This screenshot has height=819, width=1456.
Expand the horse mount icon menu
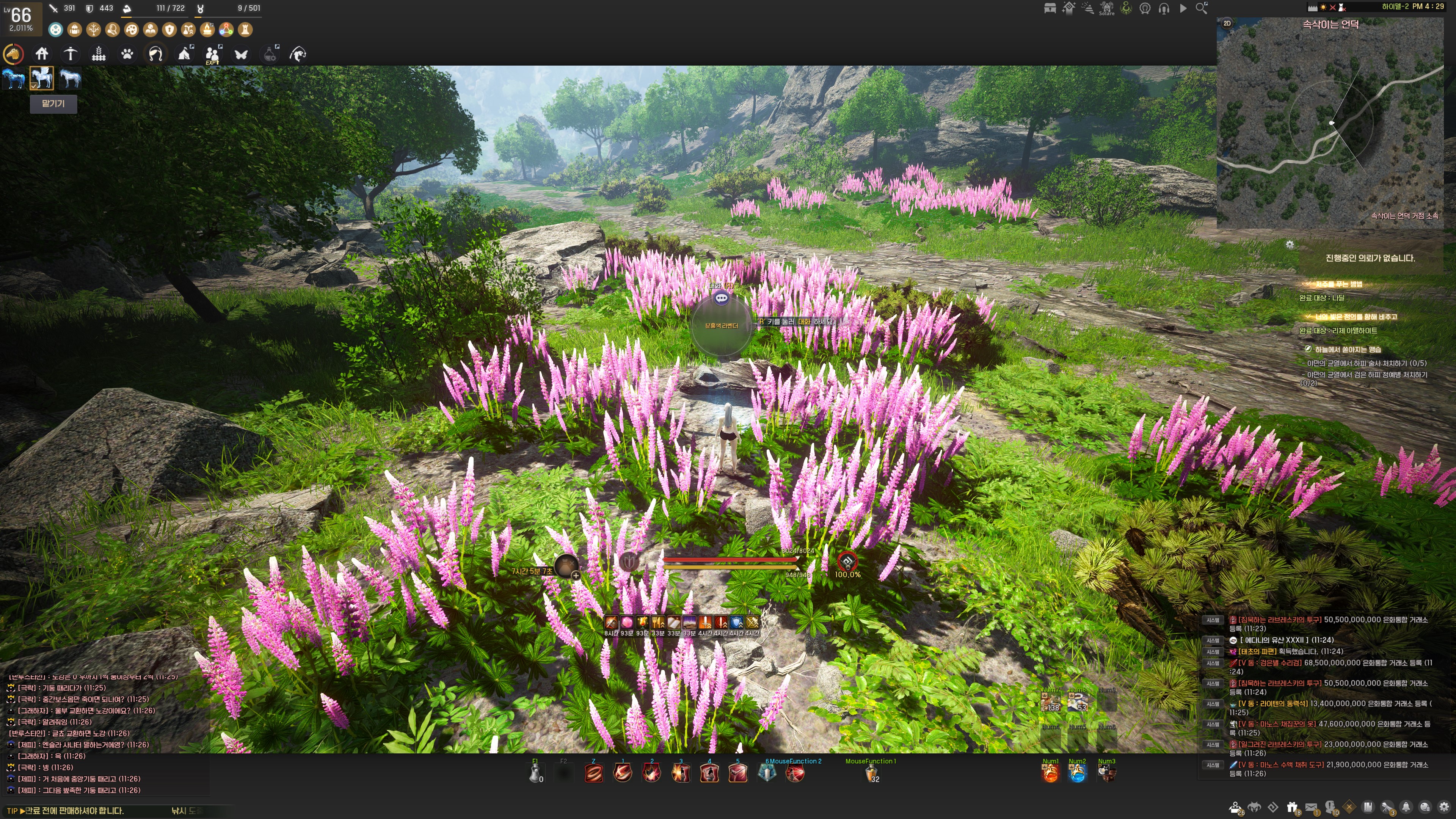tap(13, 54)
